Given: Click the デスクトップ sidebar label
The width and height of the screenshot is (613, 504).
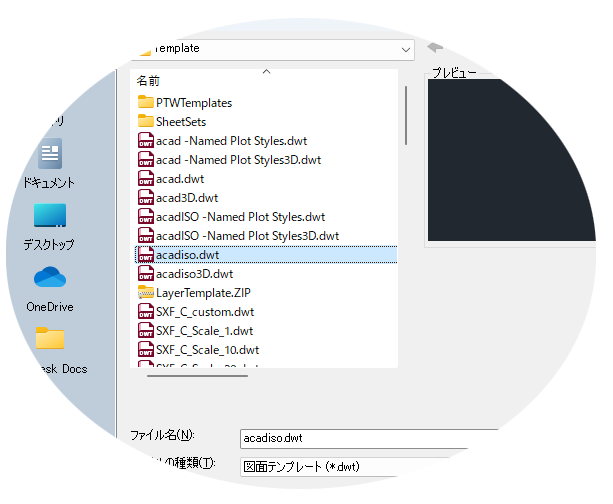Looking at the screenshot, I should (49, 245).
